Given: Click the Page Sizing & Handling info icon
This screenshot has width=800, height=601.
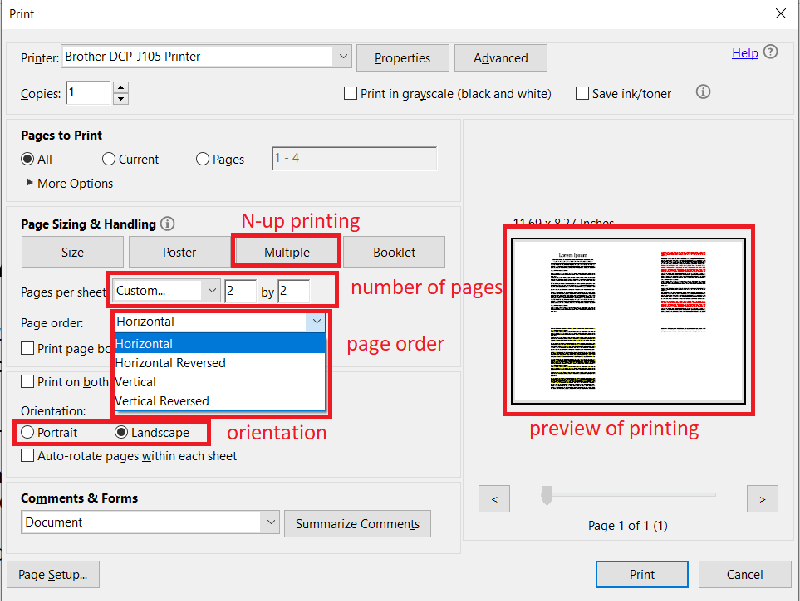Looking at the screenshot, I should [166, 224].
